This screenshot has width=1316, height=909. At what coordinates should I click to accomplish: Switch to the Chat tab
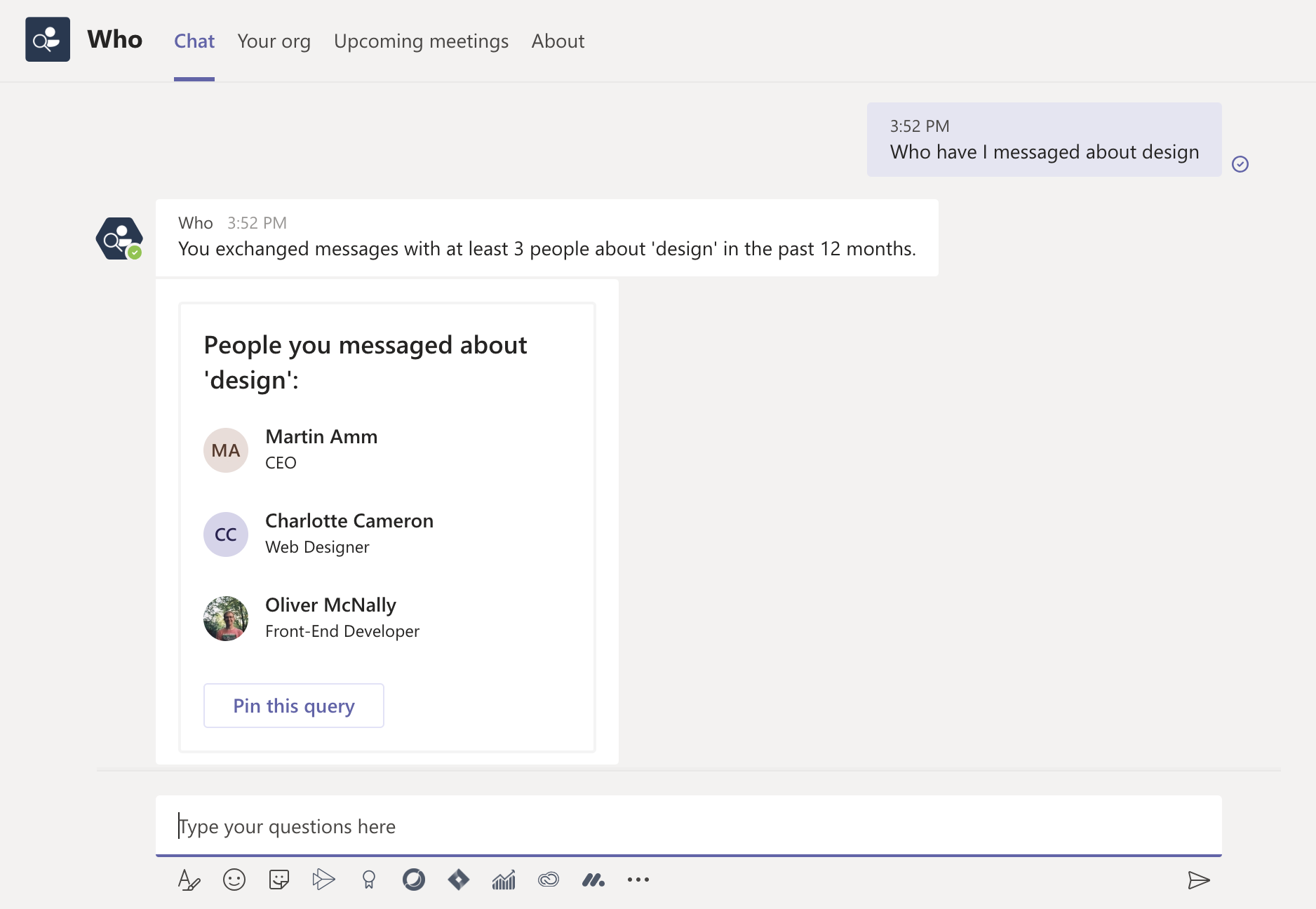tap(194, 41)
